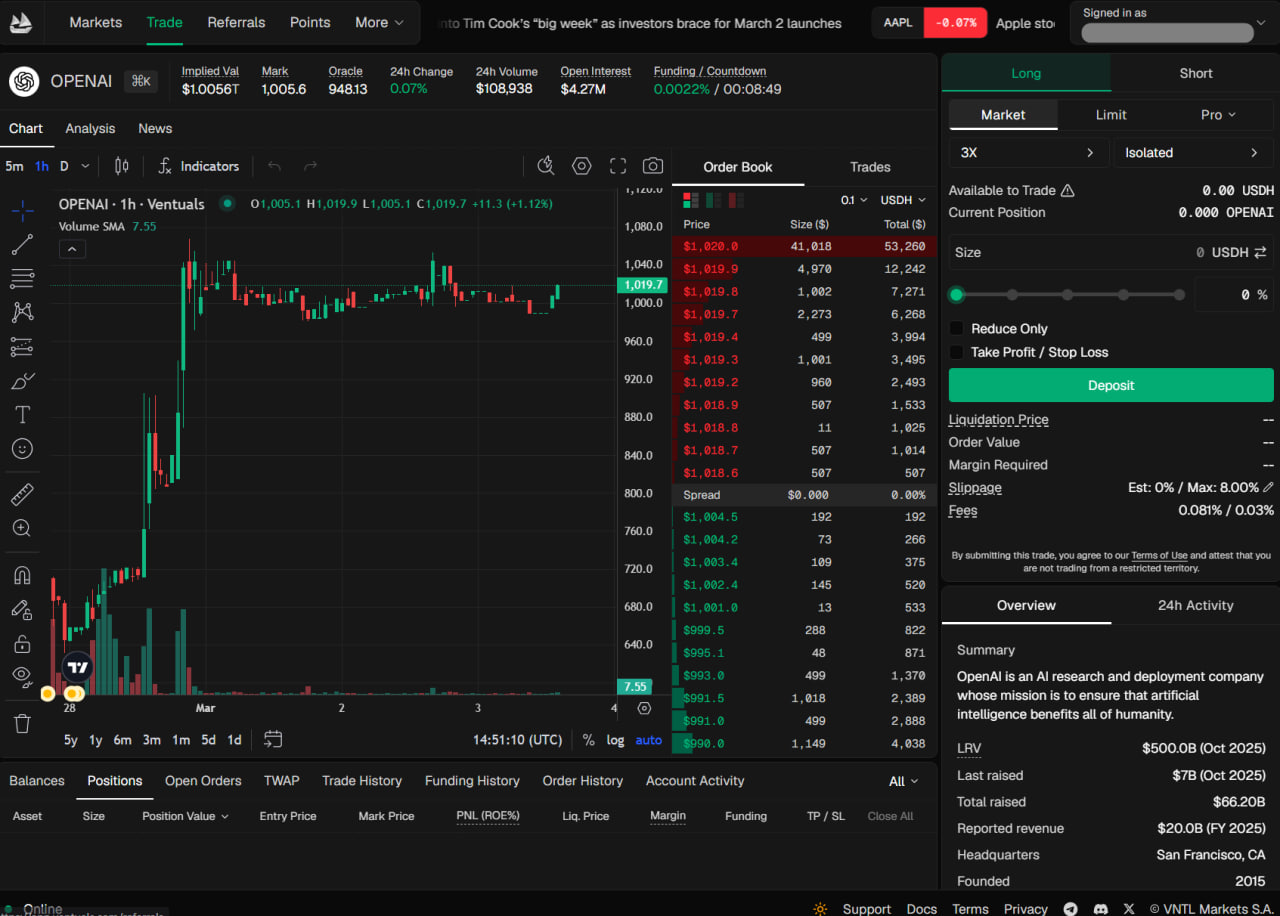The image size is (1280, 916).
Task: Open price scale settings gear below the axis
Action: [x=644, y=708]
